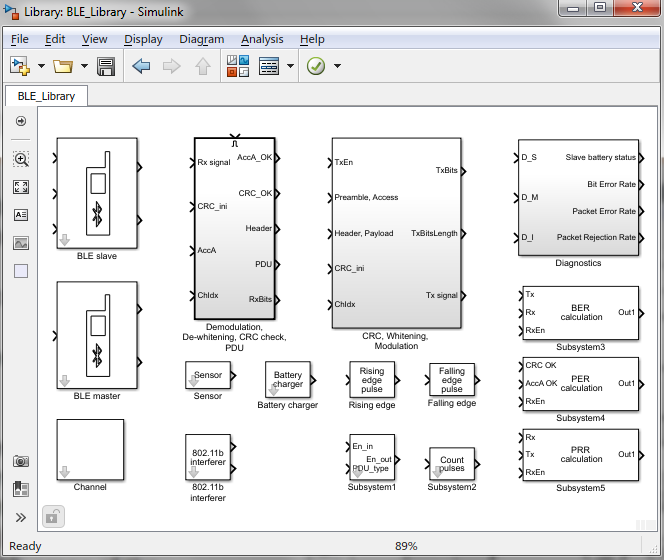Select the Diagnostics block

point(578,197)
